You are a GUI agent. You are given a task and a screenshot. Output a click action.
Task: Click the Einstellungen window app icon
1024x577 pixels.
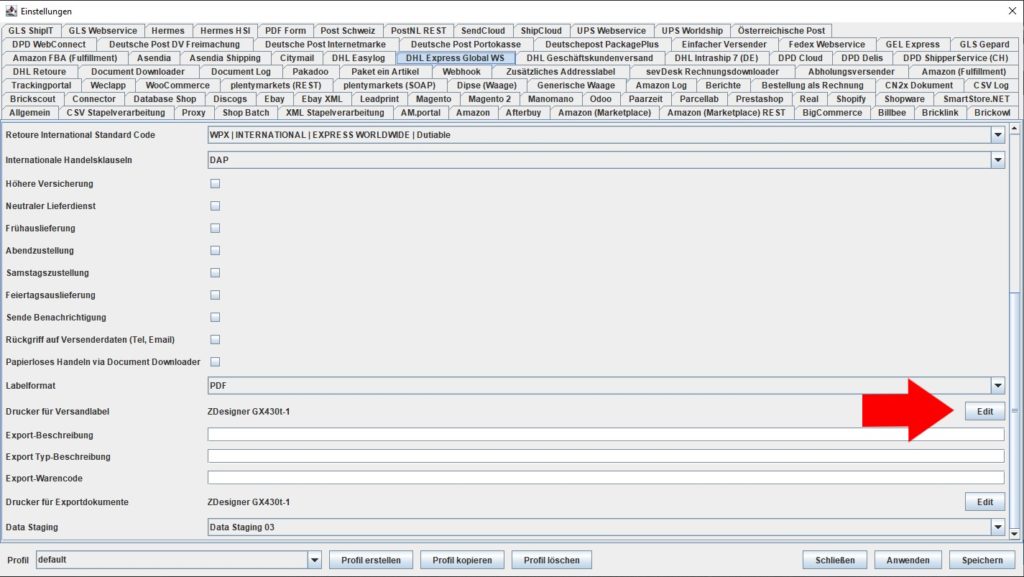pos(11,11)
